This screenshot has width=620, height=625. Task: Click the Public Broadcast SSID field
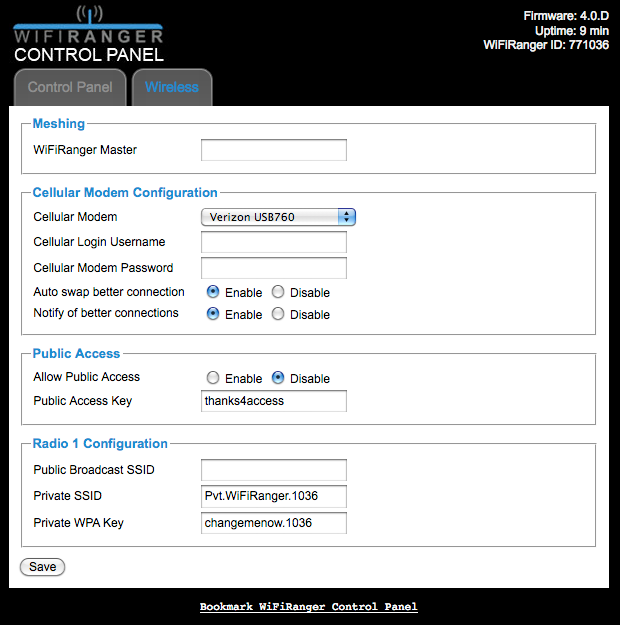tap(274, 470)
